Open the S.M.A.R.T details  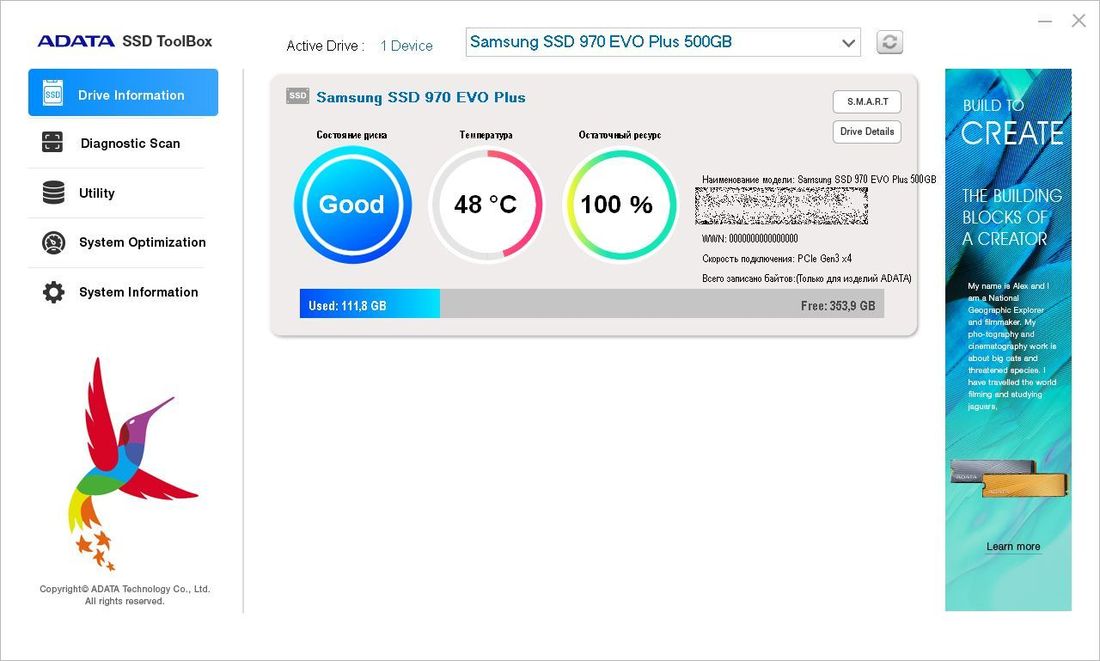pos(867,102)
